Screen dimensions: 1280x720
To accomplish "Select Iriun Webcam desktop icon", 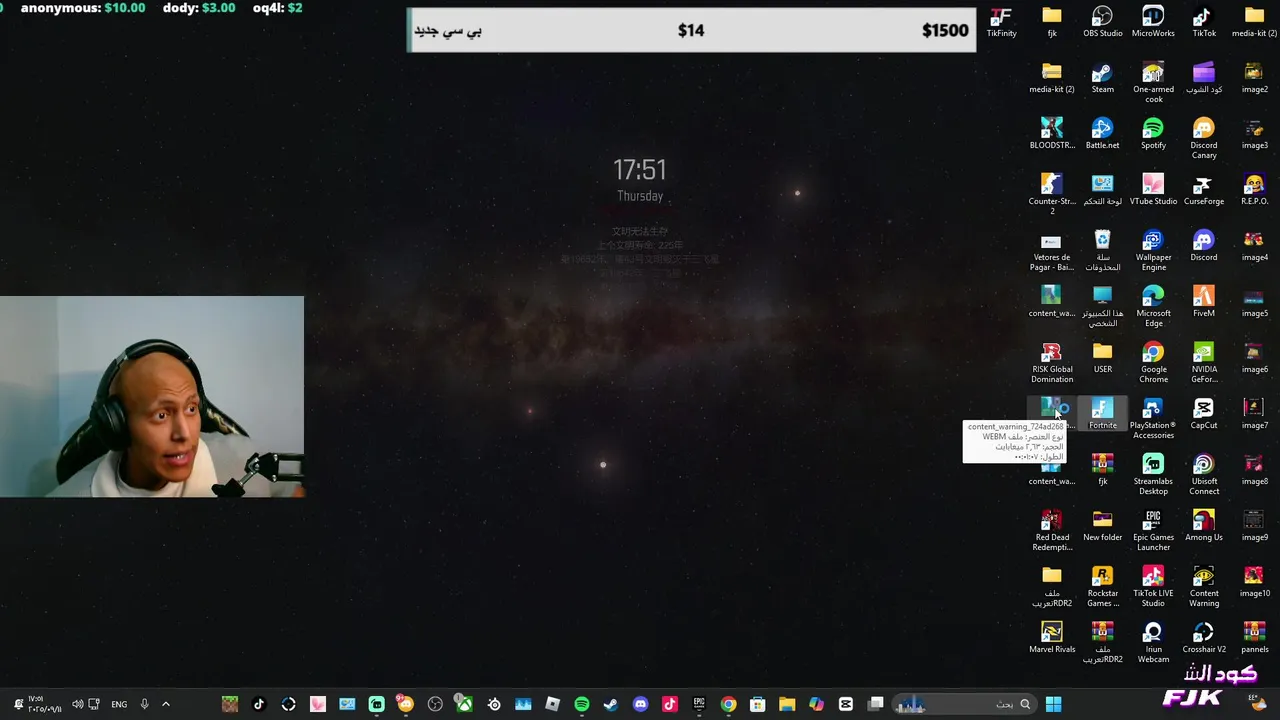I will 1153,642.
